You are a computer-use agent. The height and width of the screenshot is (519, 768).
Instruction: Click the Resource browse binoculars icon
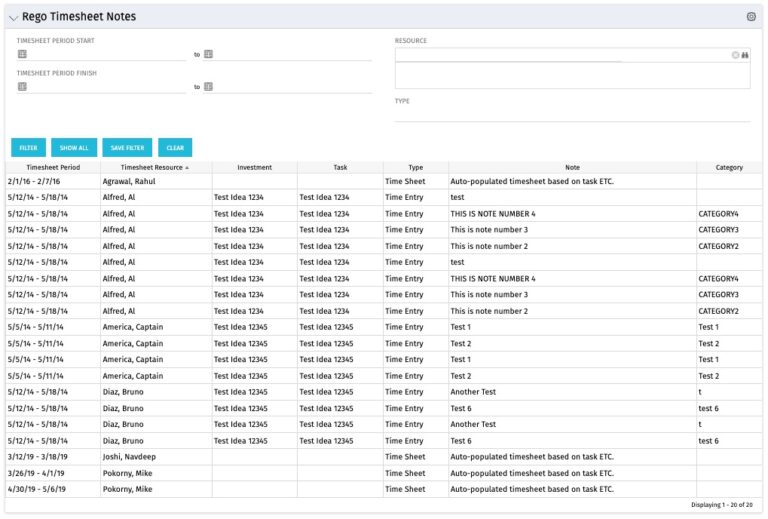pyautogui.click(x=744, y=55)
